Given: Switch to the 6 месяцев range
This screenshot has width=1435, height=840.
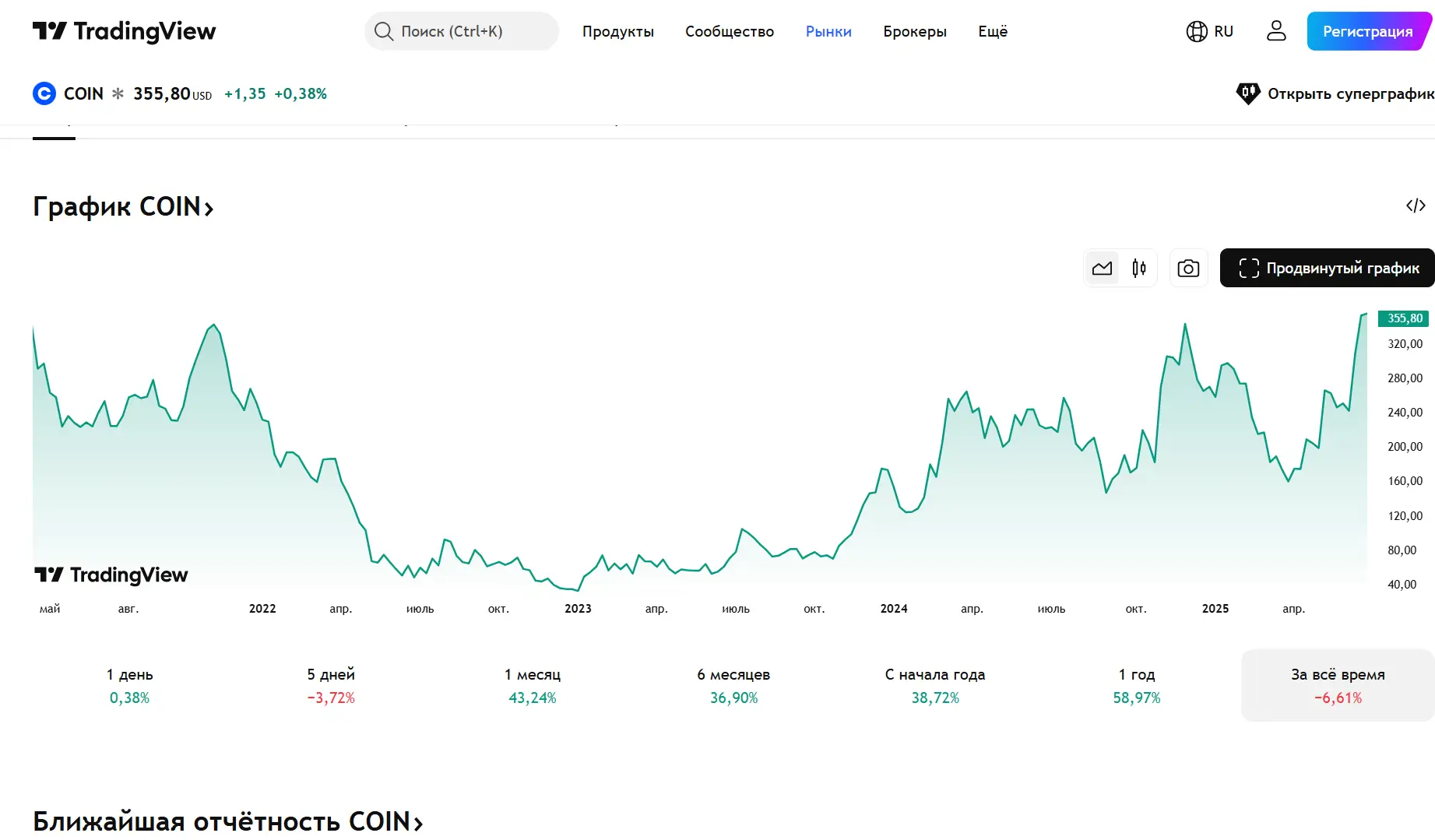Looking at the screenshot, I should pyautogui.click(x=733, y=685).
